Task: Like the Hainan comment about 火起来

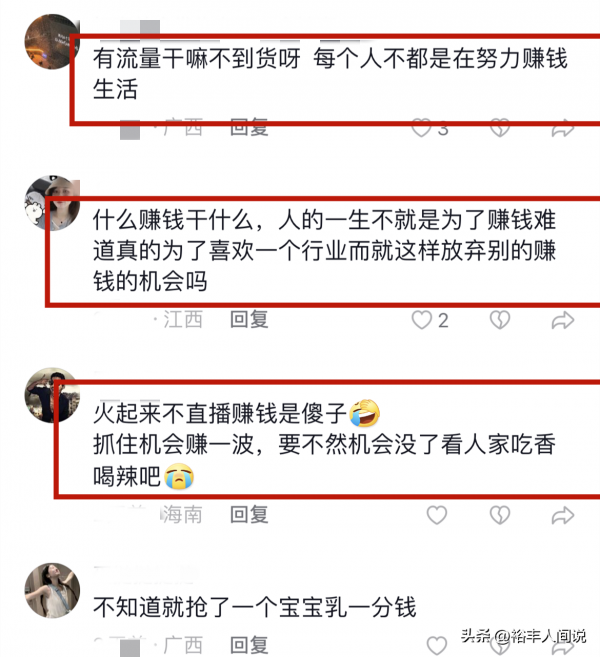Action: [x=437, y=515]
